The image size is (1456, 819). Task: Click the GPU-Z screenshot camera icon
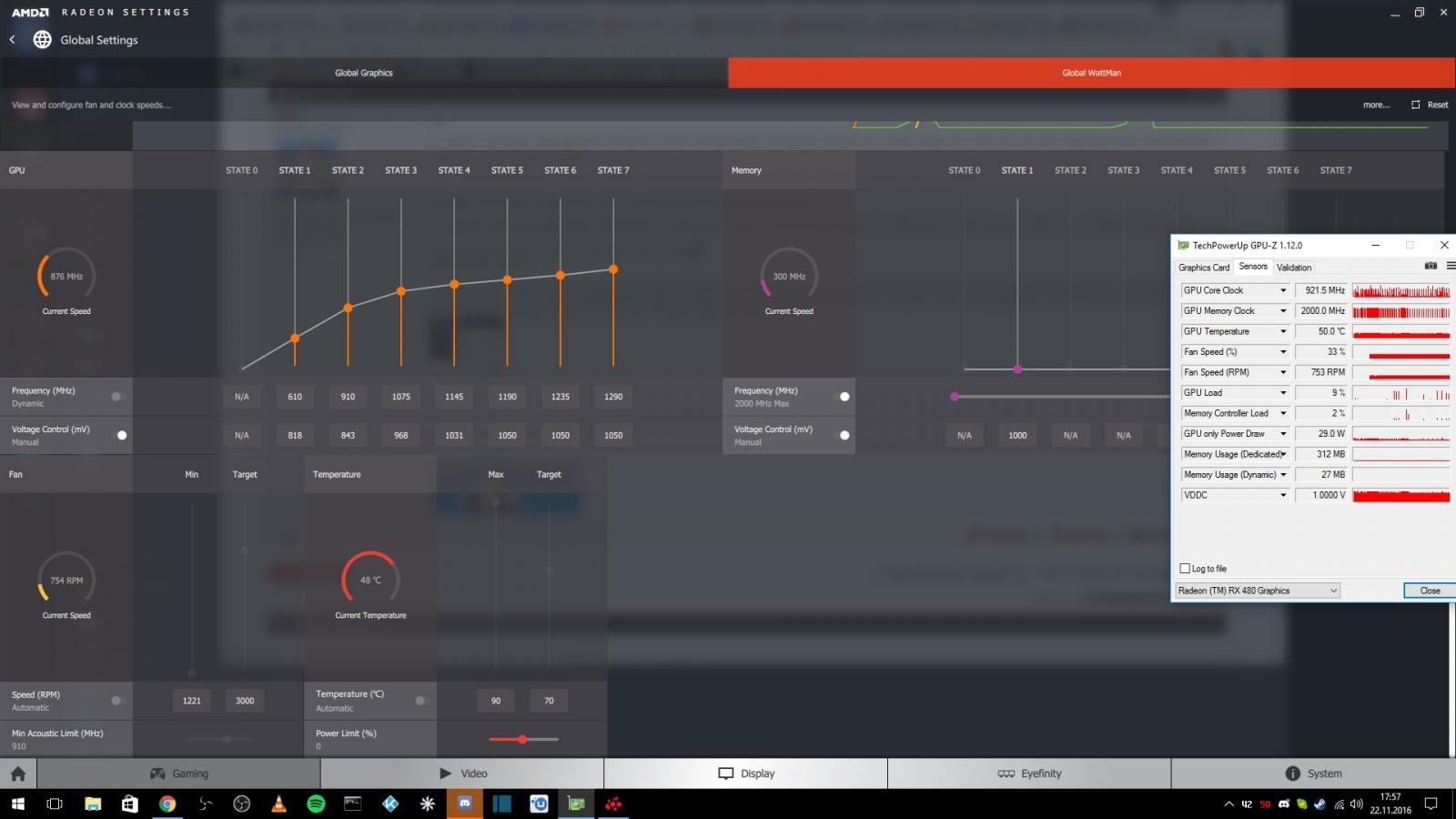[x=1431, y=266]
